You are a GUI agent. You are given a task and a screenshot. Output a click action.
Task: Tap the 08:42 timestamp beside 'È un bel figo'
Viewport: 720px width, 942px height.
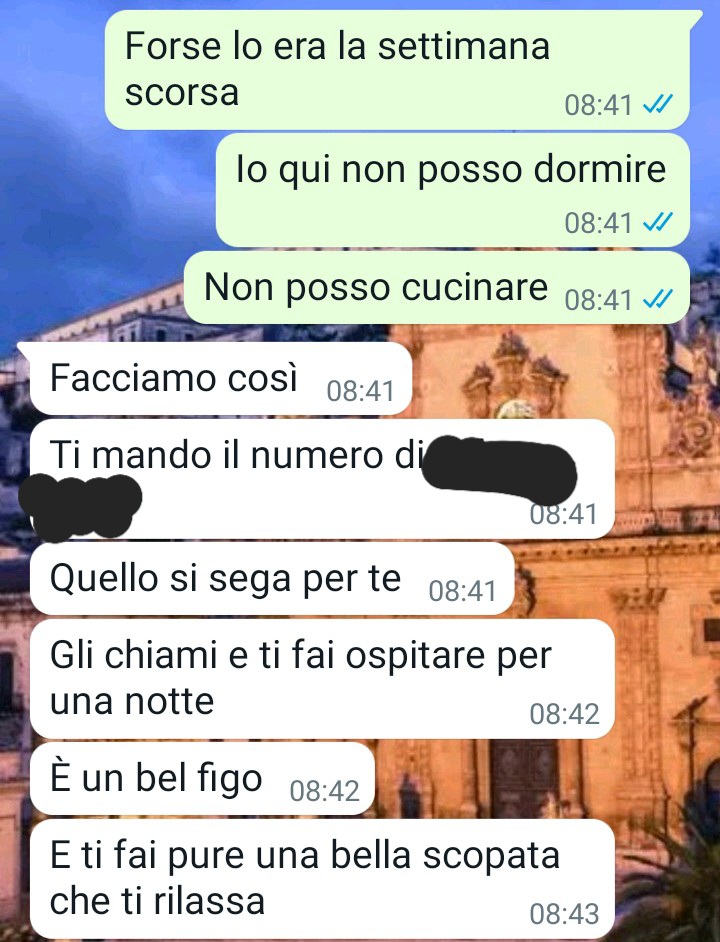325,791
